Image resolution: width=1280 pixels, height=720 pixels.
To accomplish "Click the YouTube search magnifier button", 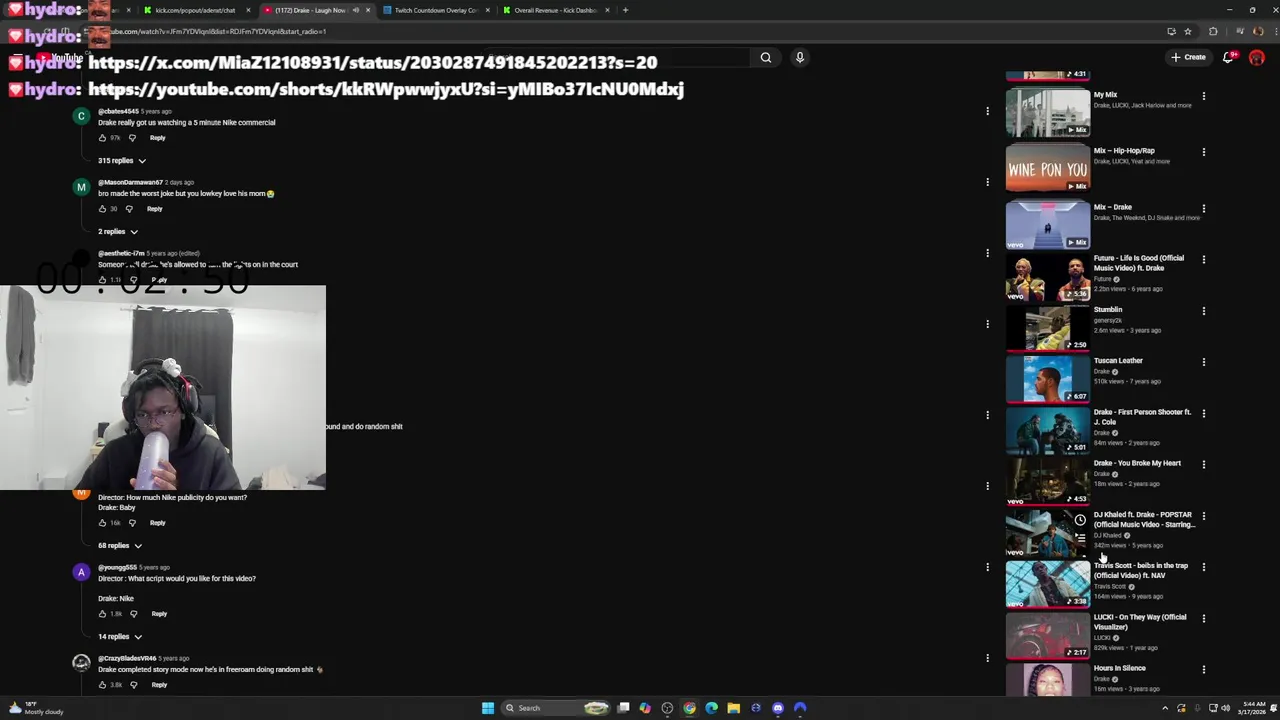I will 766,58.
